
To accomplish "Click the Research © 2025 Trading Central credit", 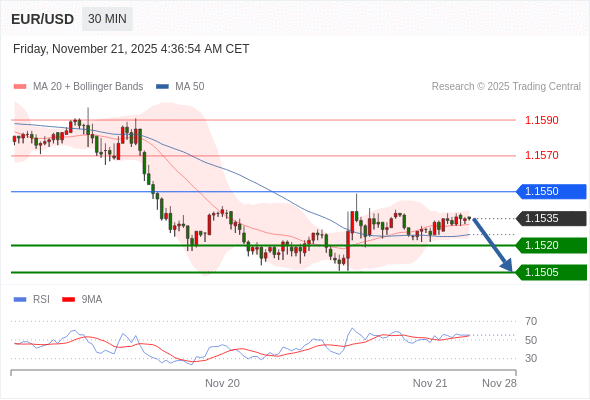I will 506,87.
